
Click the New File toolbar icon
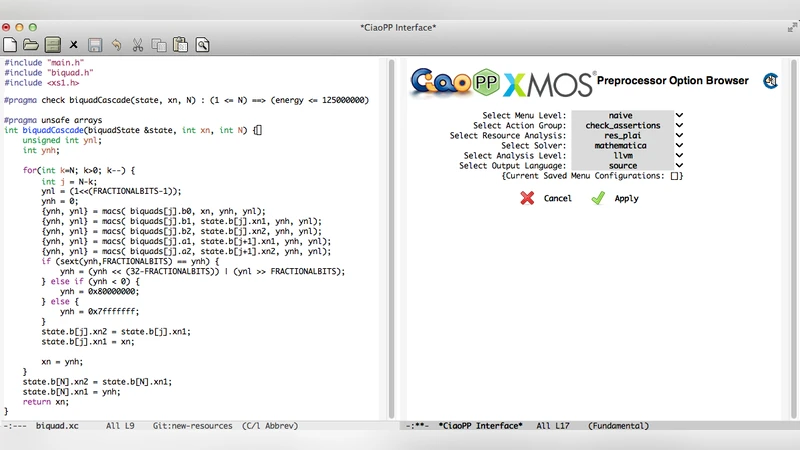pos(10,44)
